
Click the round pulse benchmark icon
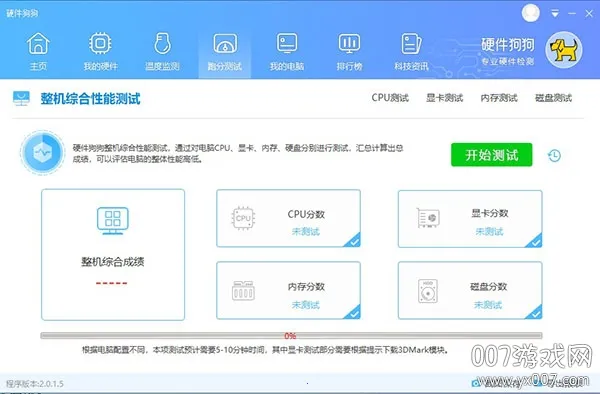(x=42, y=152)
